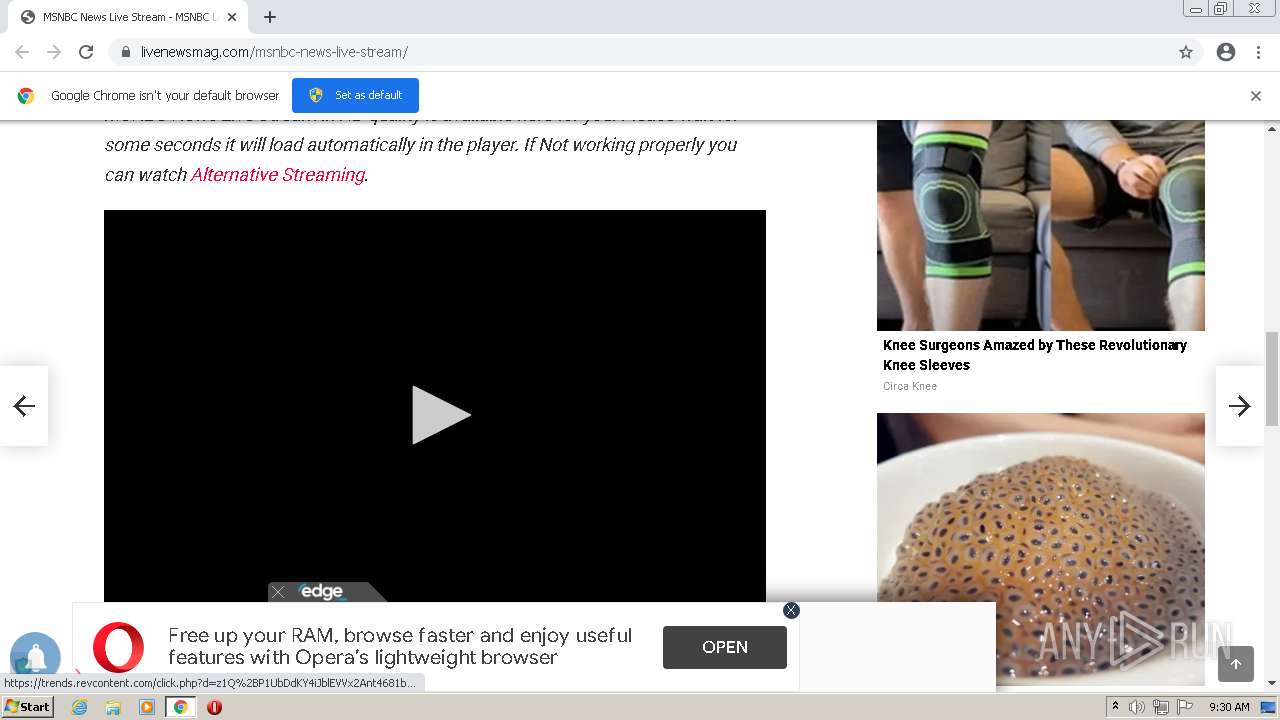The width and height of the screenshot is (1280, 720).
Task: Open Windows Media Player taskbar icon
Action: (x=147, y=707)
